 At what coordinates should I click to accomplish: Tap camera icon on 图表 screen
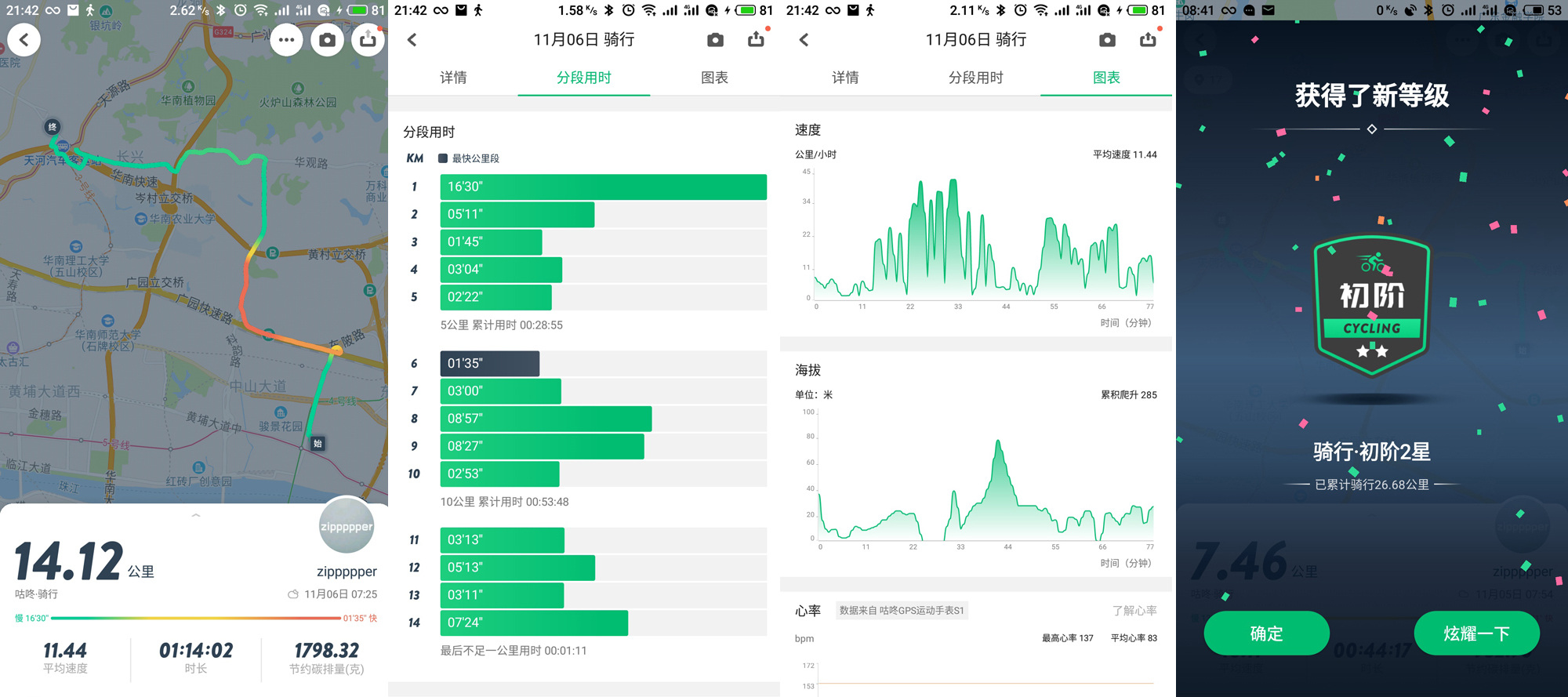[x=1107, y=39]
